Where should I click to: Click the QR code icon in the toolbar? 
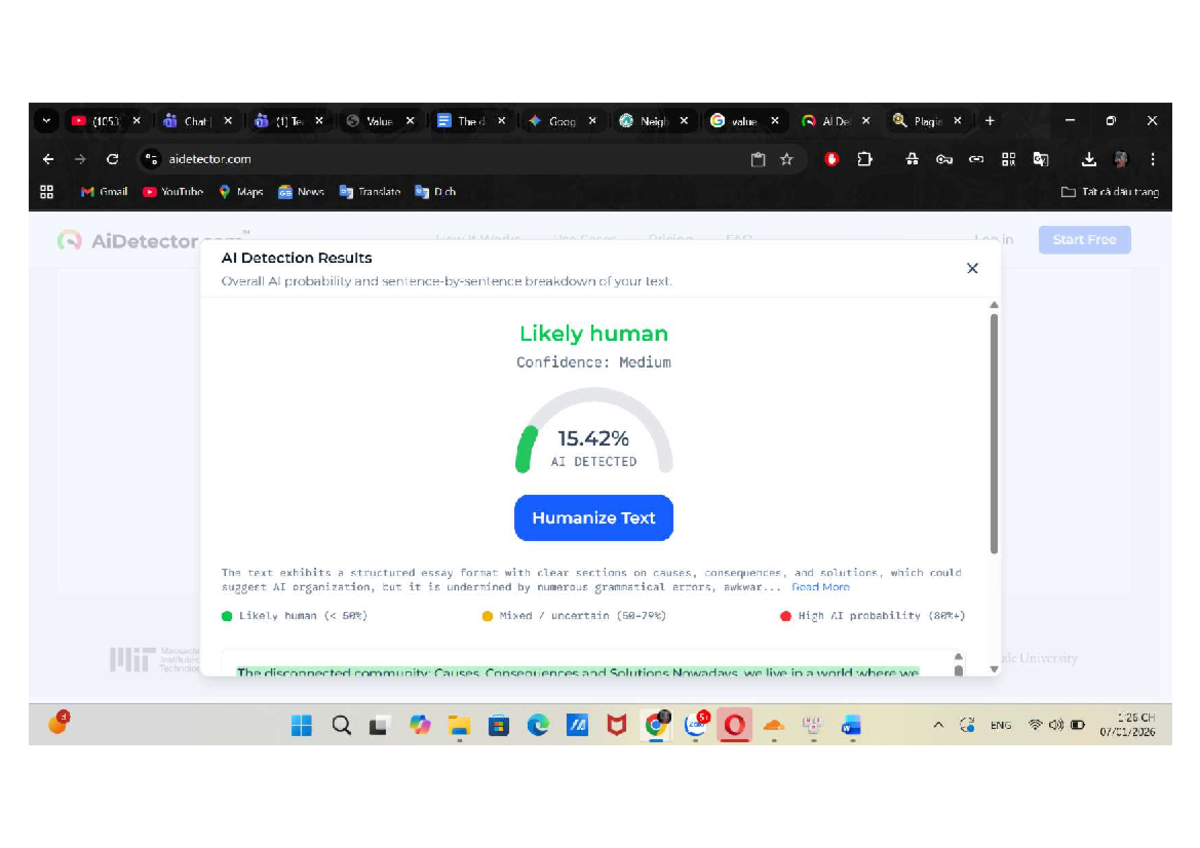(x=1009, y=159)
